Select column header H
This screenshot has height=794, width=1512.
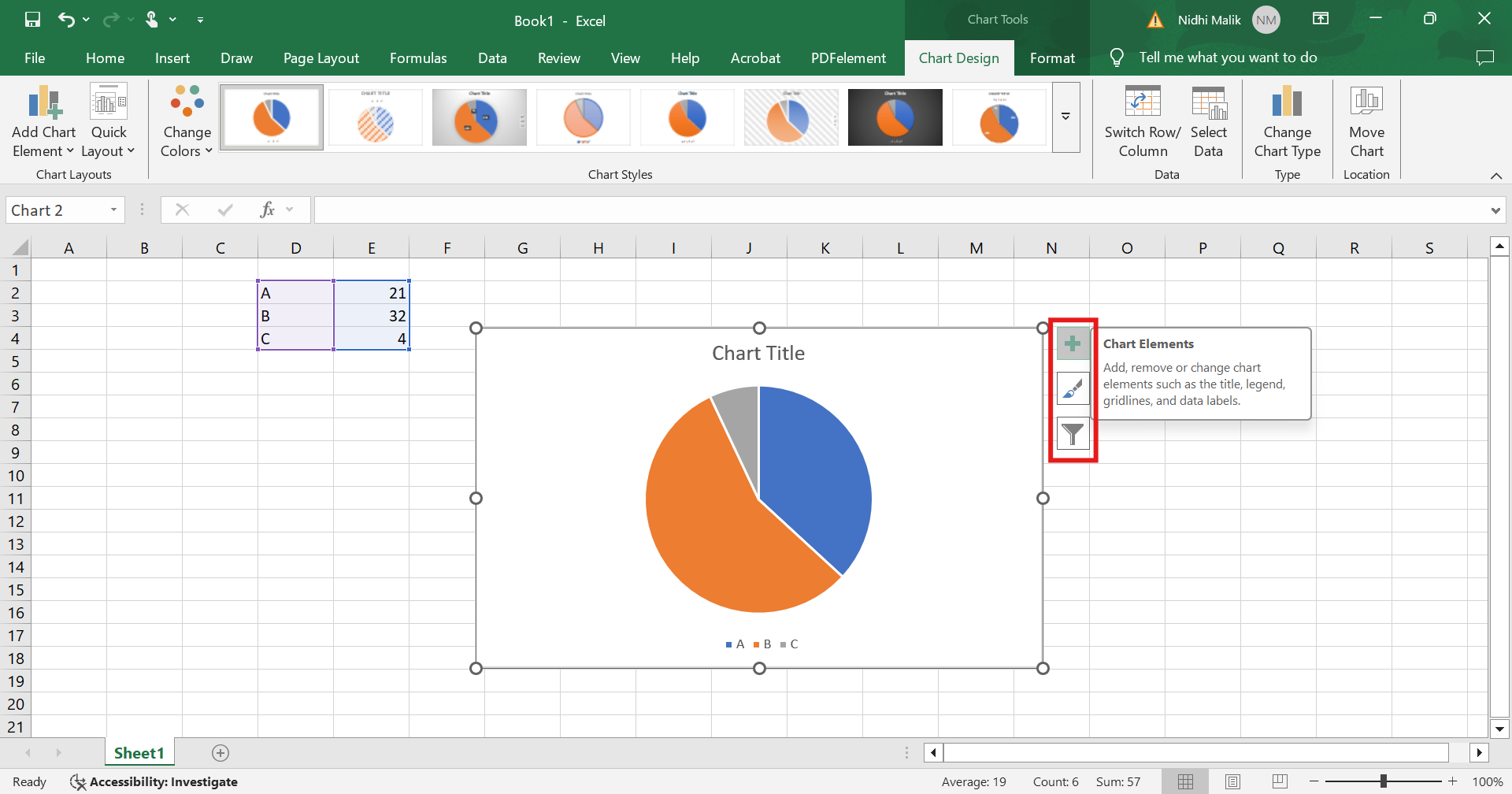tap(598, 248)
